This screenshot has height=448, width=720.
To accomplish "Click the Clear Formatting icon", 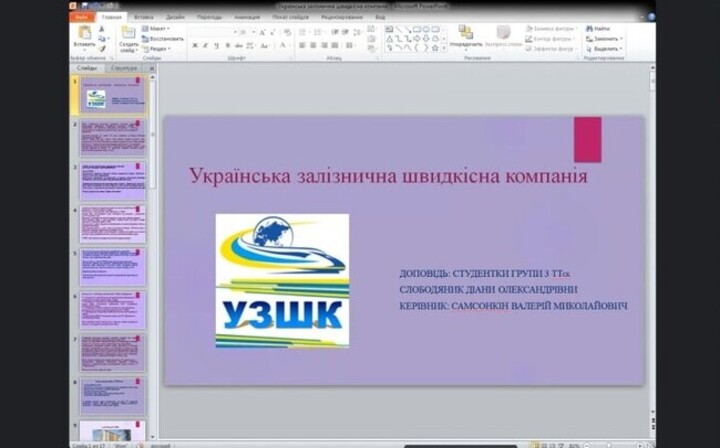I will click(x=287, y=33).
